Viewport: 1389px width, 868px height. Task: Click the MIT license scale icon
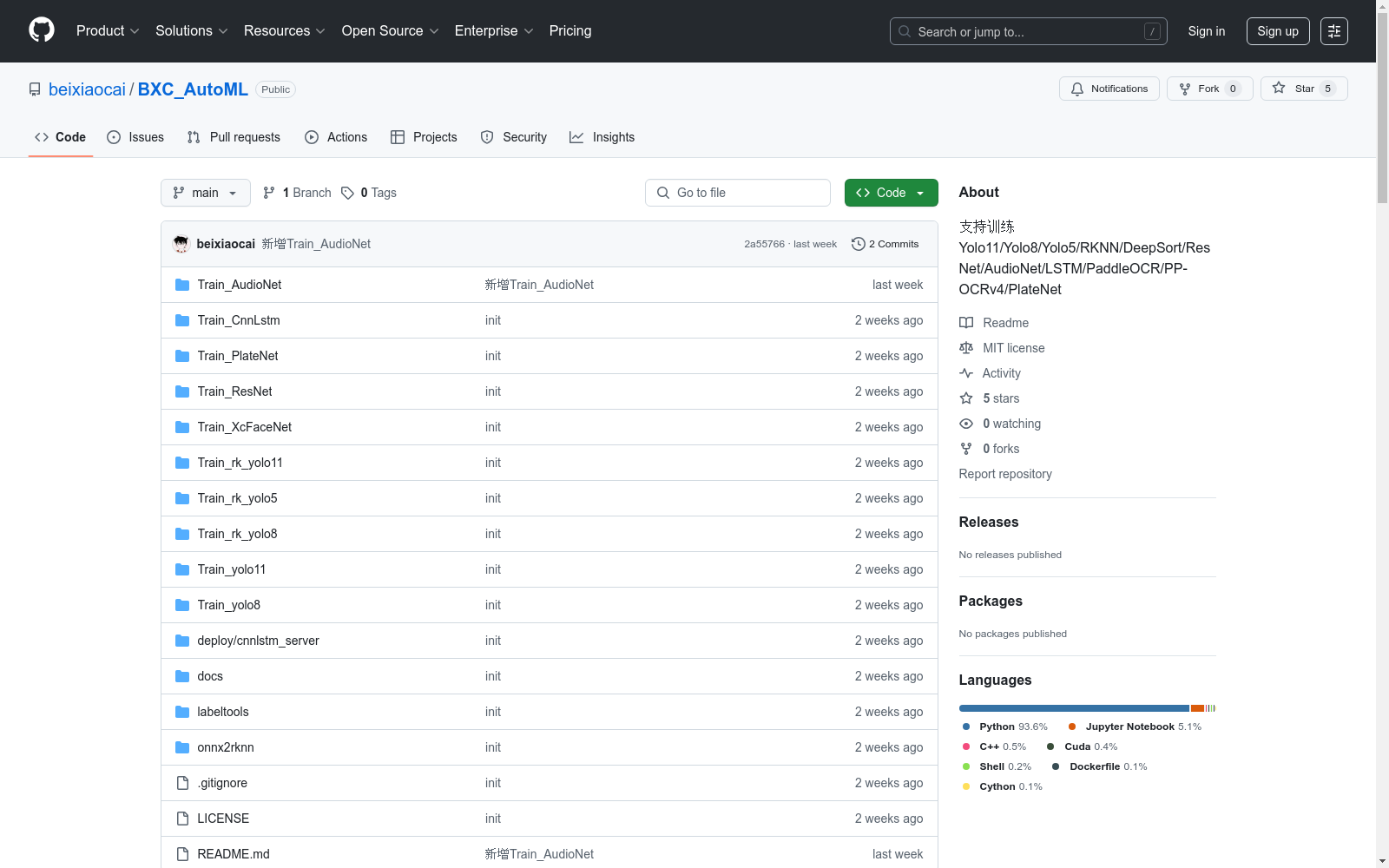click(x=966, y=348)
